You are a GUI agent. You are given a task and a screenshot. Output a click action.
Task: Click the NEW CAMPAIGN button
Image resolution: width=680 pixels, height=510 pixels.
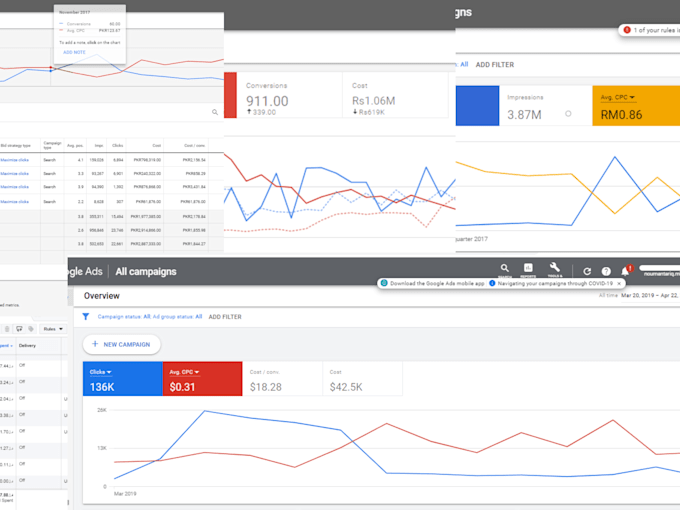(121, 344)
